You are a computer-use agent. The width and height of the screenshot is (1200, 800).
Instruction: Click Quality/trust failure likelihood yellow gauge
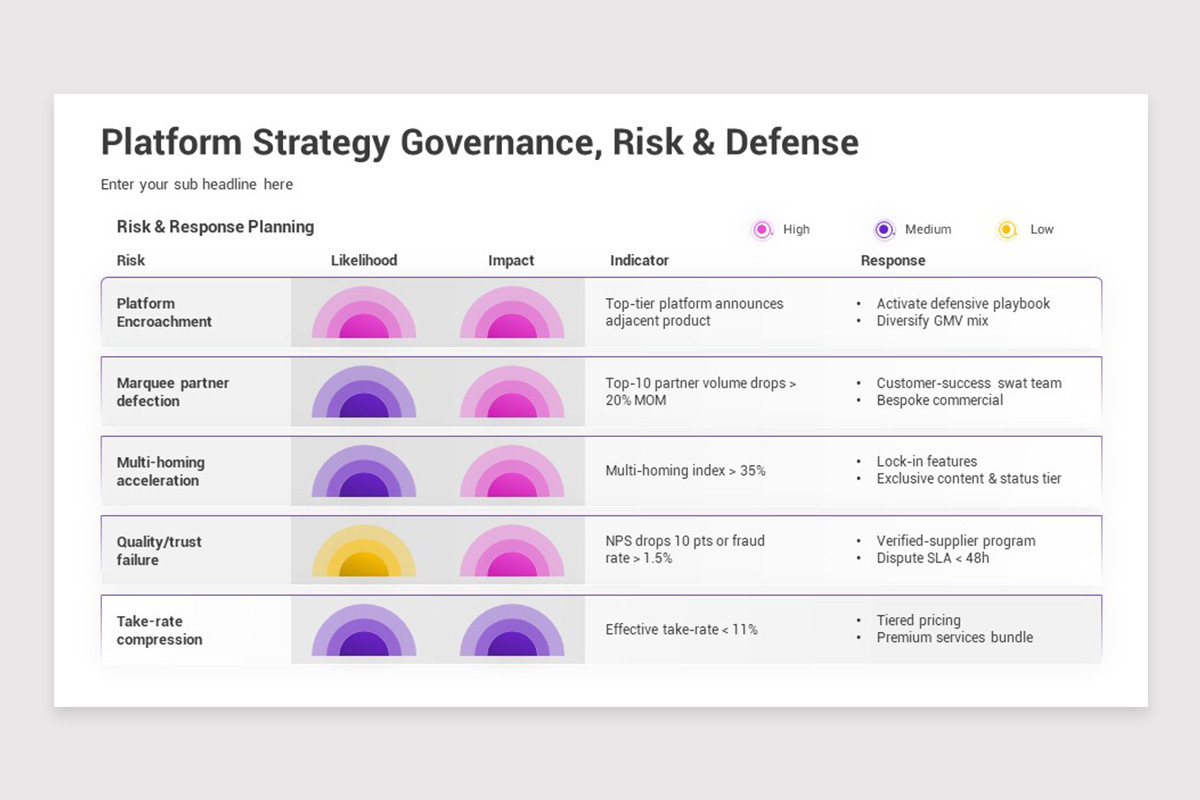coord(364,551)
